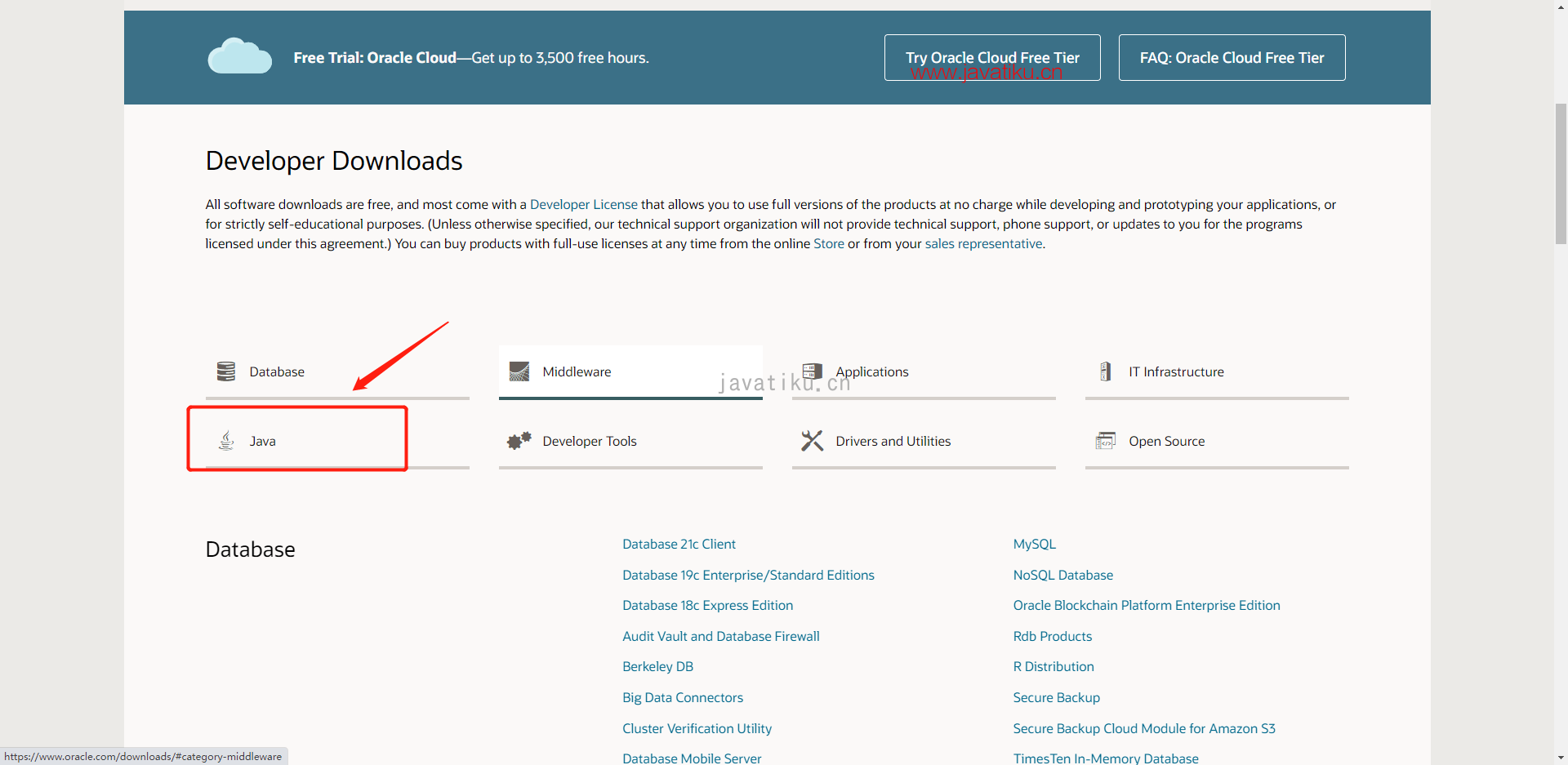The width and height of the screenshot is (1568, 765).
Task: Follow the sales representative link
Action: (x=983, y=243)
